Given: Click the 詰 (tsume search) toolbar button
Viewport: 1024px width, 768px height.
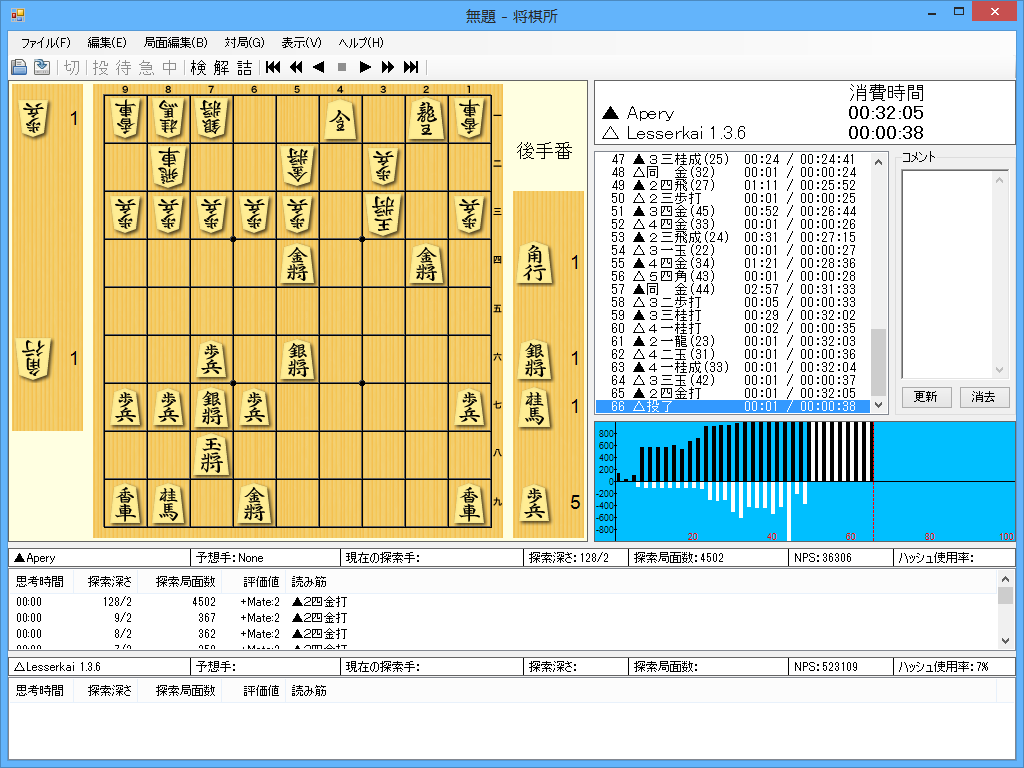Looking at the screenshot, I should [x=244, y=67].
